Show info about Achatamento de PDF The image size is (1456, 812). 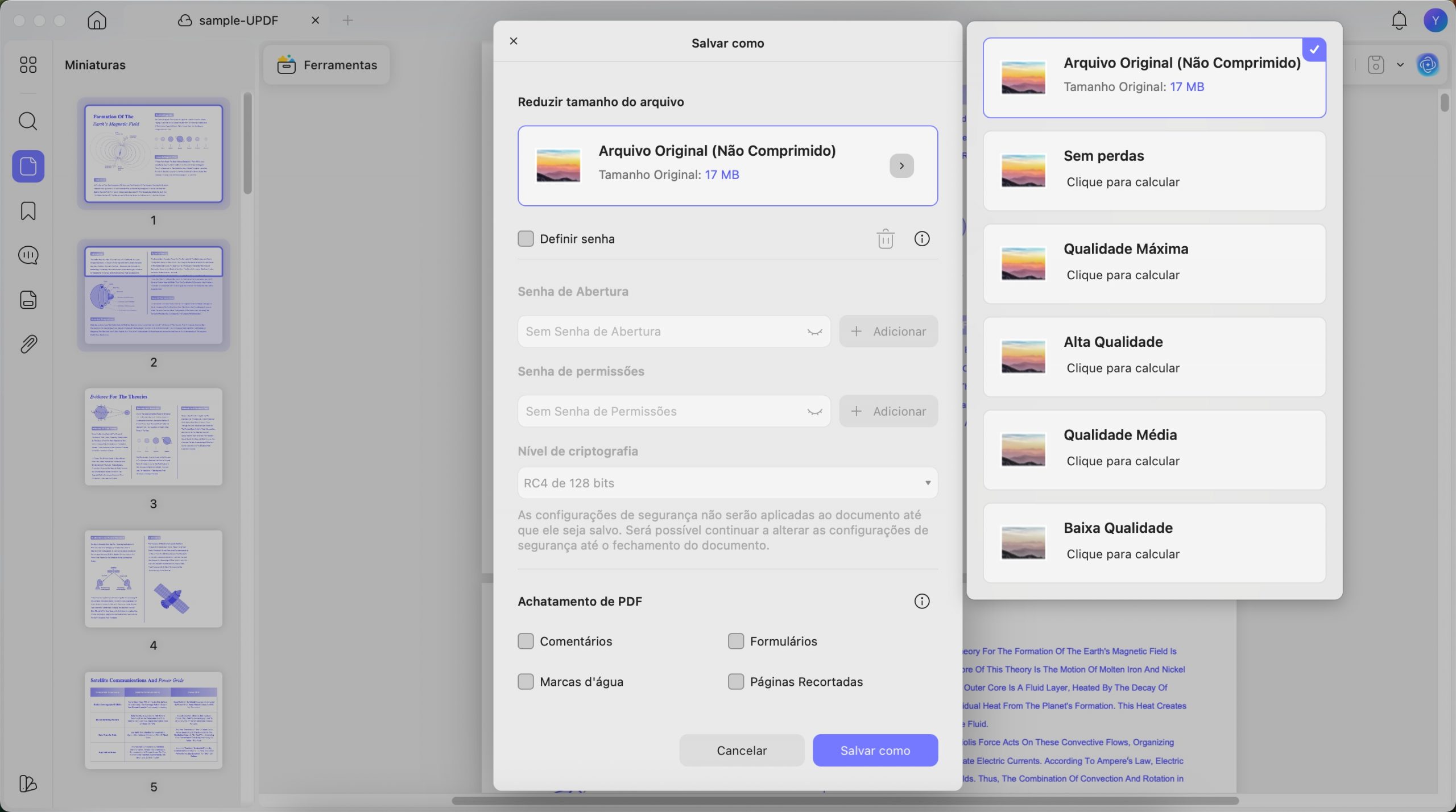click(x=921, y=601)
